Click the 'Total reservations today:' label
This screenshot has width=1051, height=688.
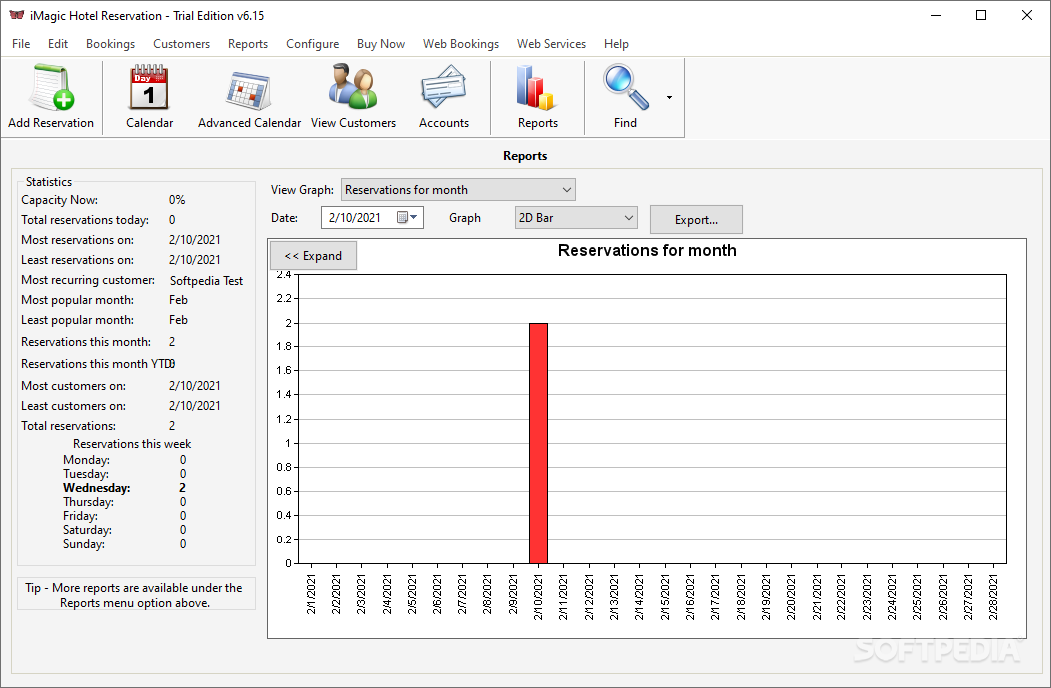point(84,220)
